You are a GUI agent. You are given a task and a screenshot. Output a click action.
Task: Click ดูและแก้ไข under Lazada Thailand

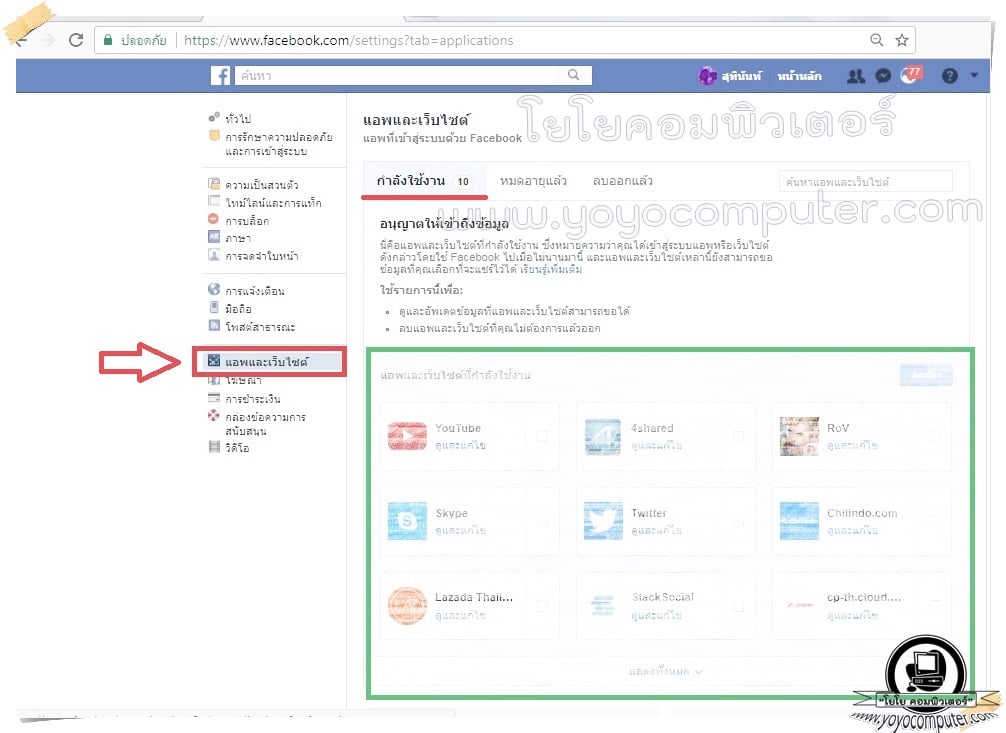(x=460, y=615)
